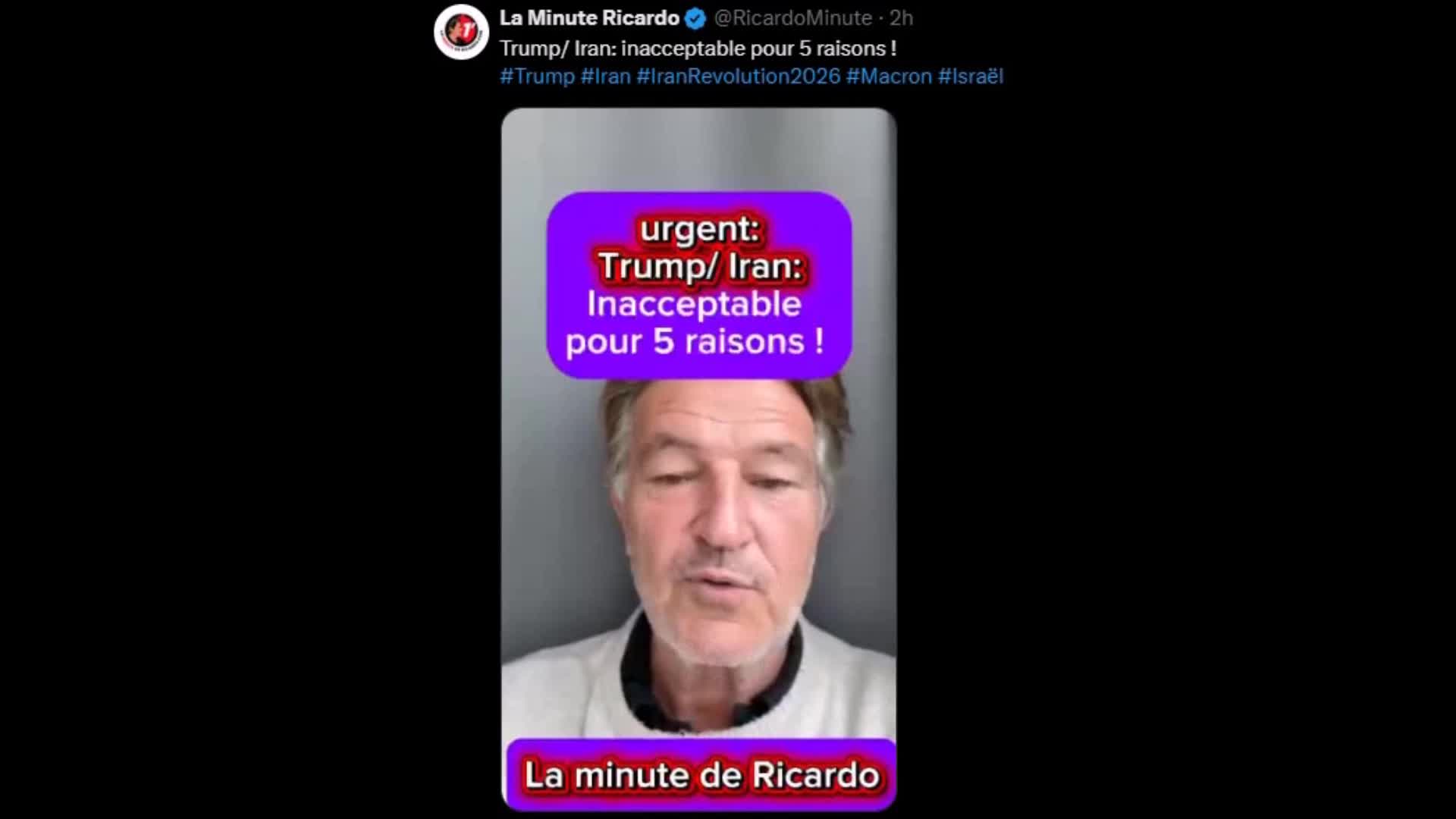Image resolution: width=1456 pixels, height=819 pixels.
Task: Click the word urgent: in the video
Action: tap(699, 229)
